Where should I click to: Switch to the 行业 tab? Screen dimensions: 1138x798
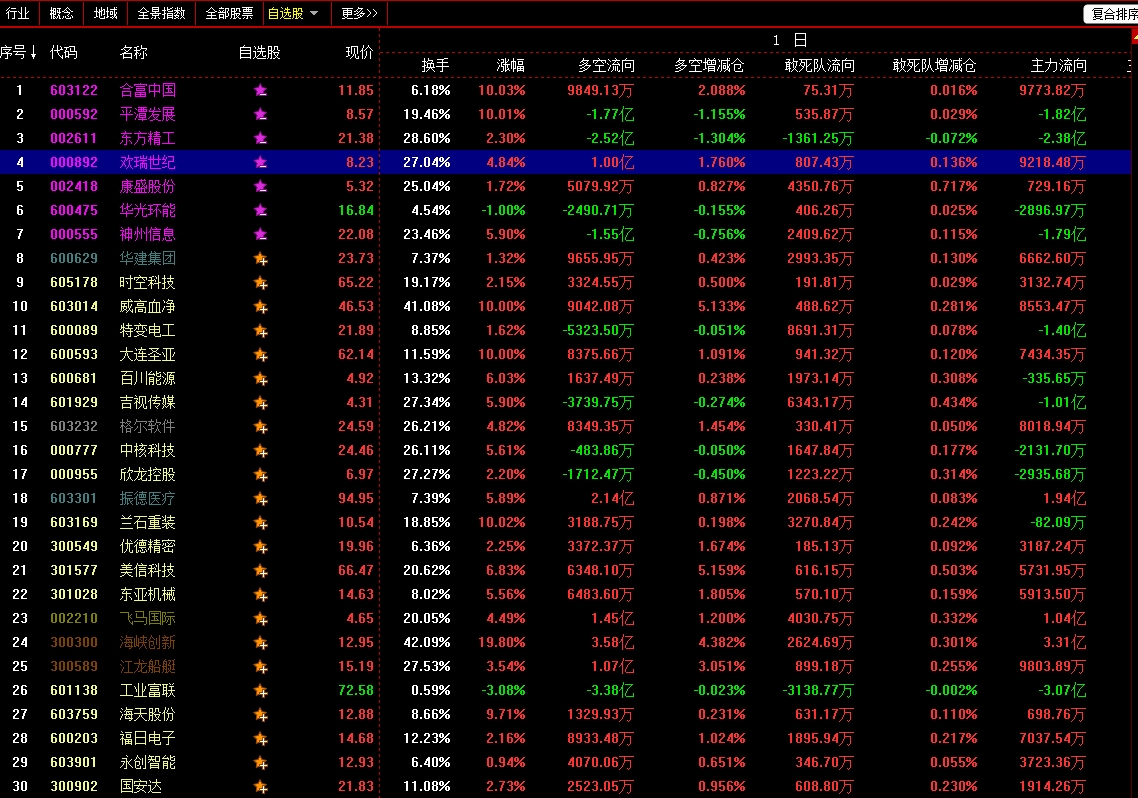(x=17, y=13)
